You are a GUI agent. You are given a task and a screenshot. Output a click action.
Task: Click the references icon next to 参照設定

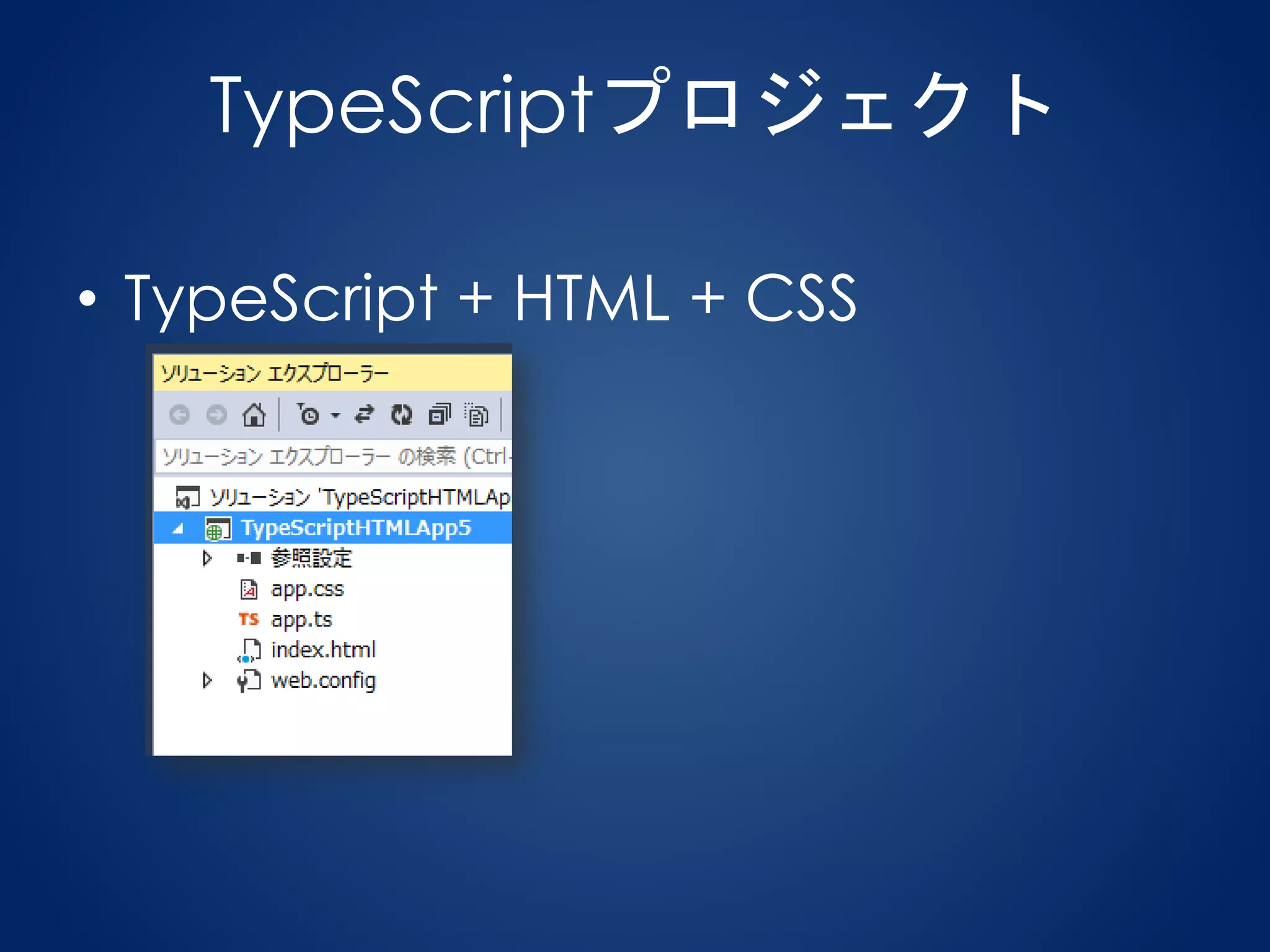(x=249, y=558)
